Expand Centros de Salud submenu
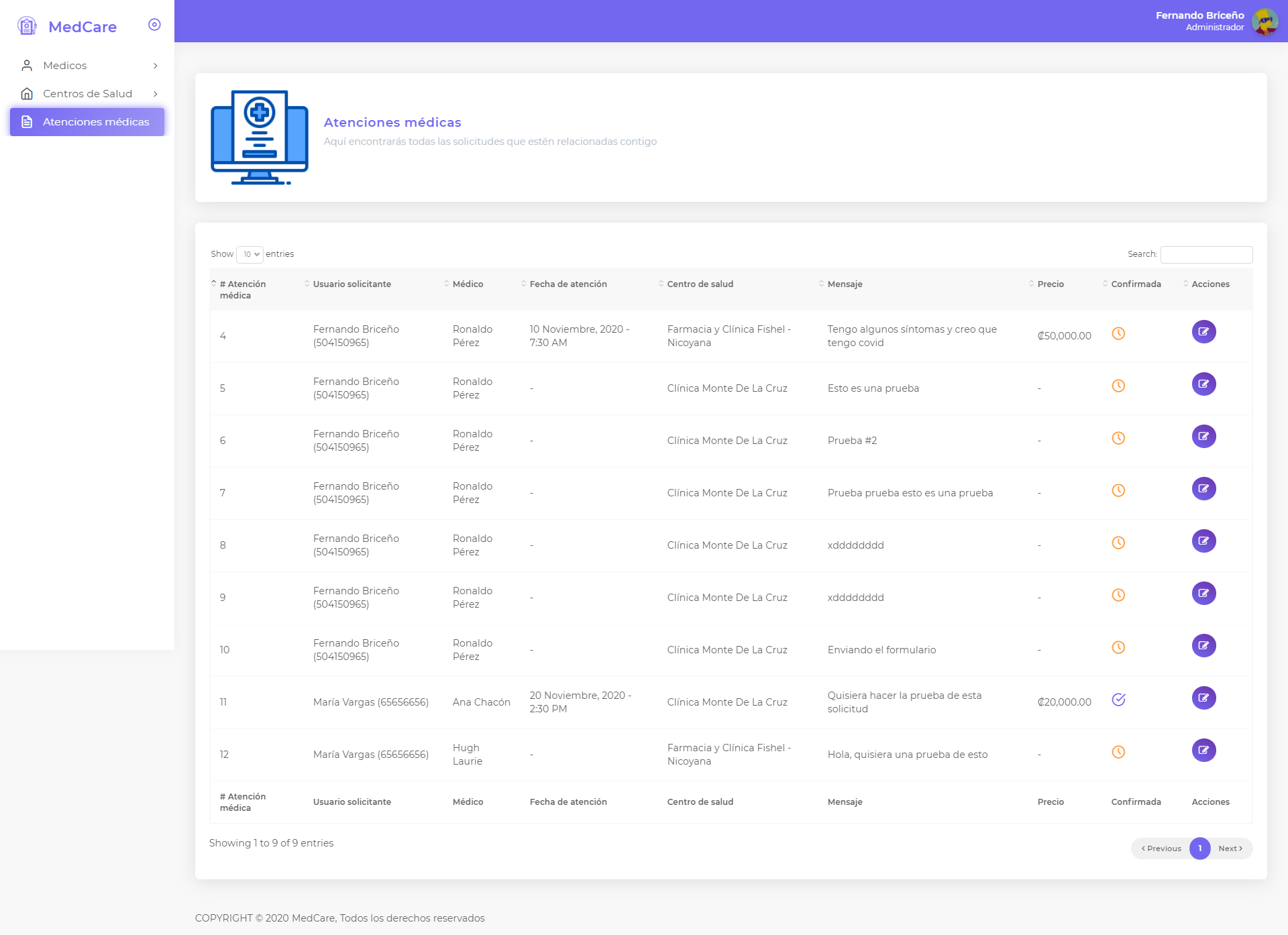 pyautogui.click(x=87, y=93)
